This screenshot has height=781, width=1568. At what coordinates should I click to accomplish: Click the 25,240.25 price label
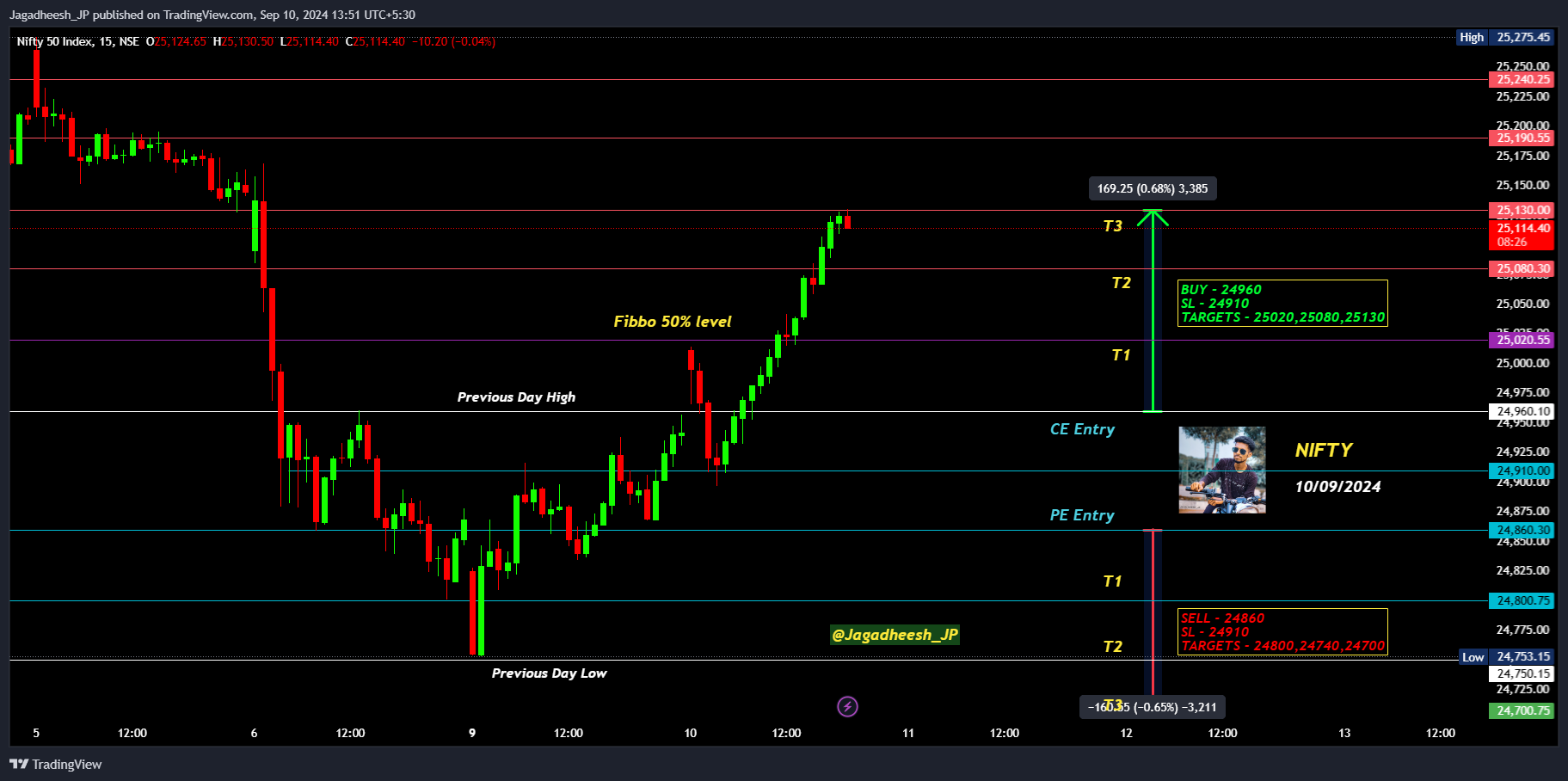(x=1522, y=79)
